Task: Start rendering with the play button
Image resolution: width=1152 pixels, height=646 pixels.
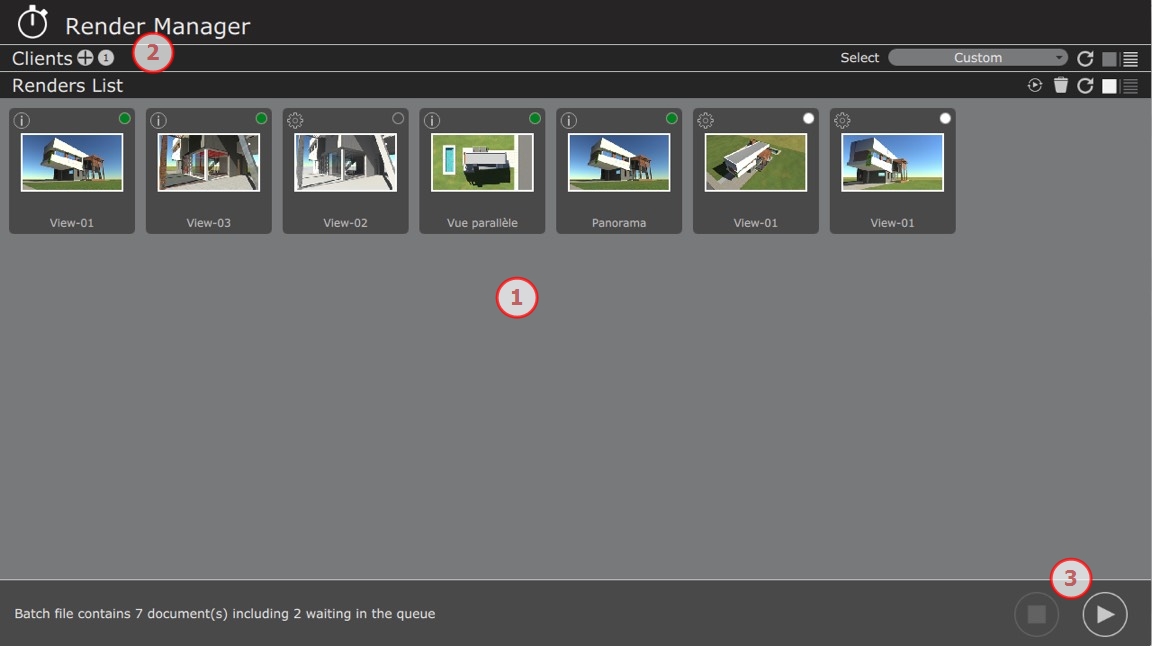Action: tap(1105, 614)
